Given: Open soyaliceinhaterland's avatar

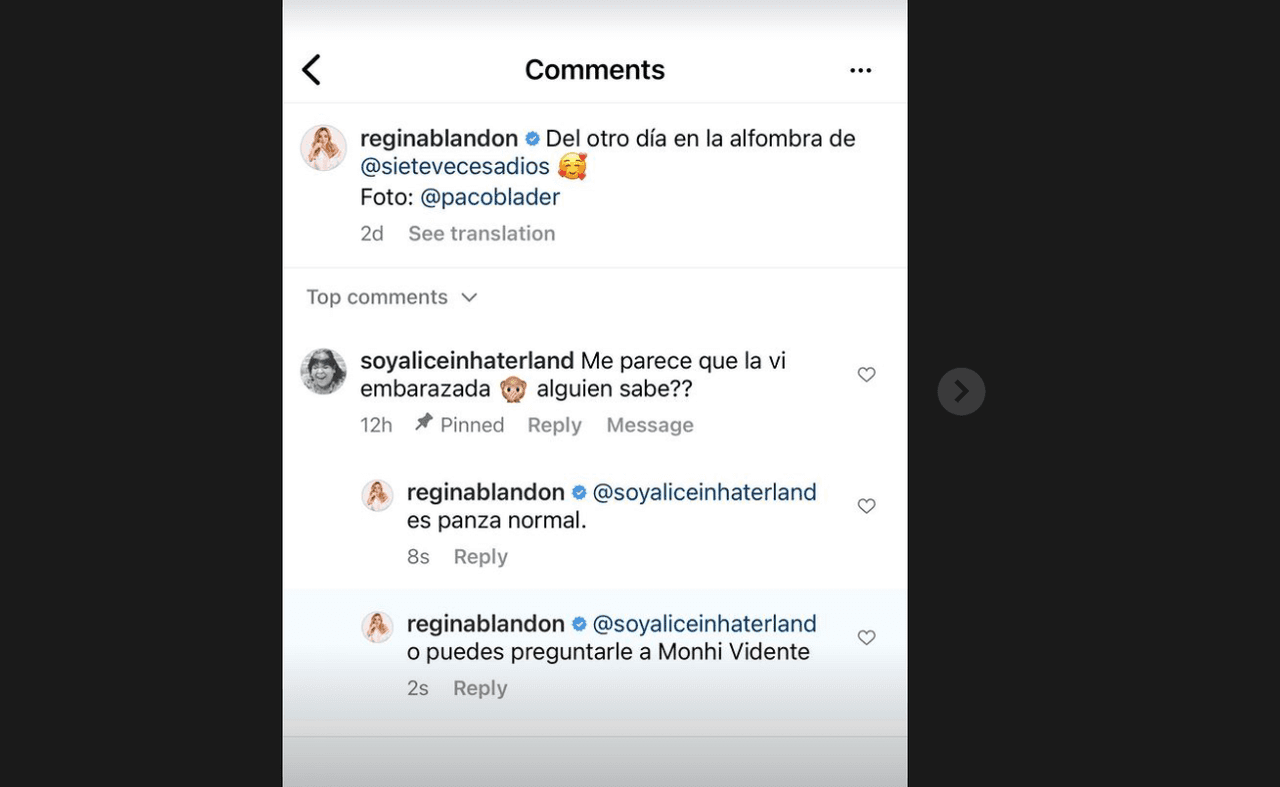Looking at the screenshot, I should (x=324, y=372).
